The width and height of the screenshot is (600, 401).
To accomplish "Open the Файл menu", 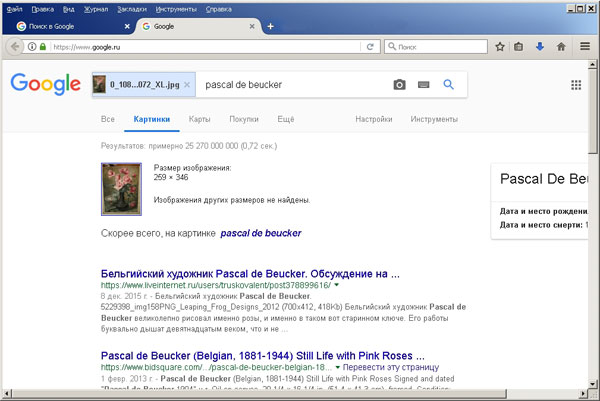I will tap(15, 9).
